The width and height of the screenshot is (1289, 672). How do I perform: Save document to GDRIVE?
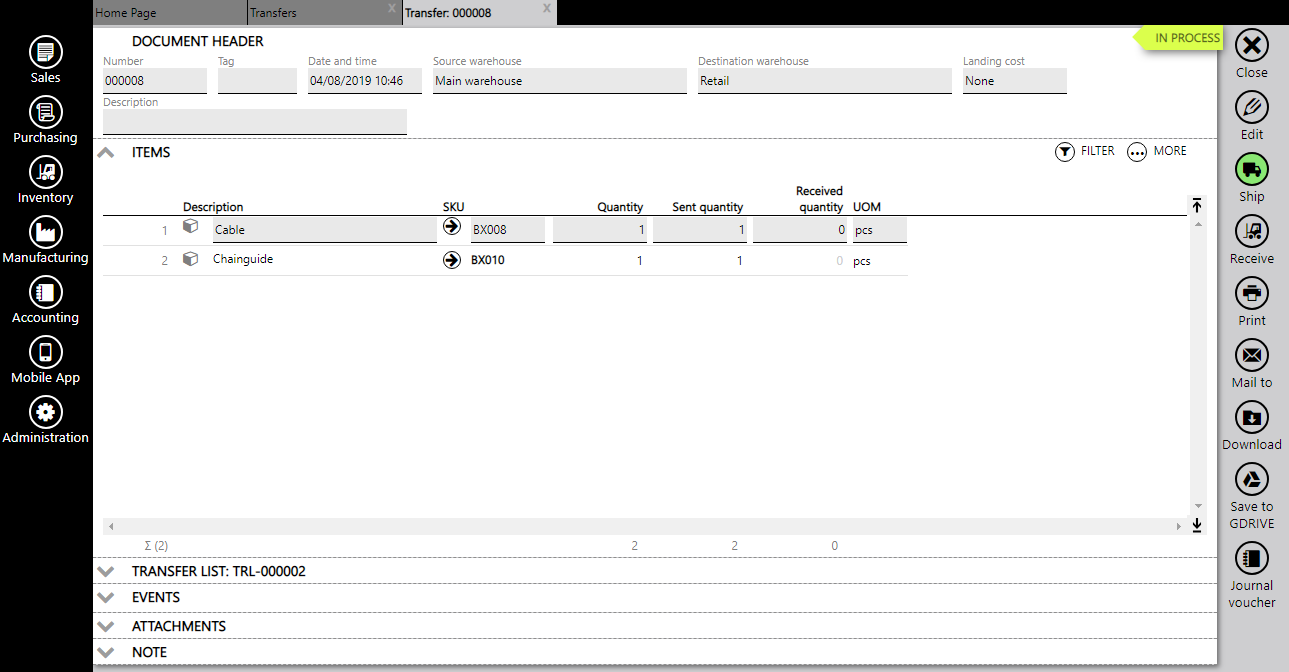[x=1251, y=480]
